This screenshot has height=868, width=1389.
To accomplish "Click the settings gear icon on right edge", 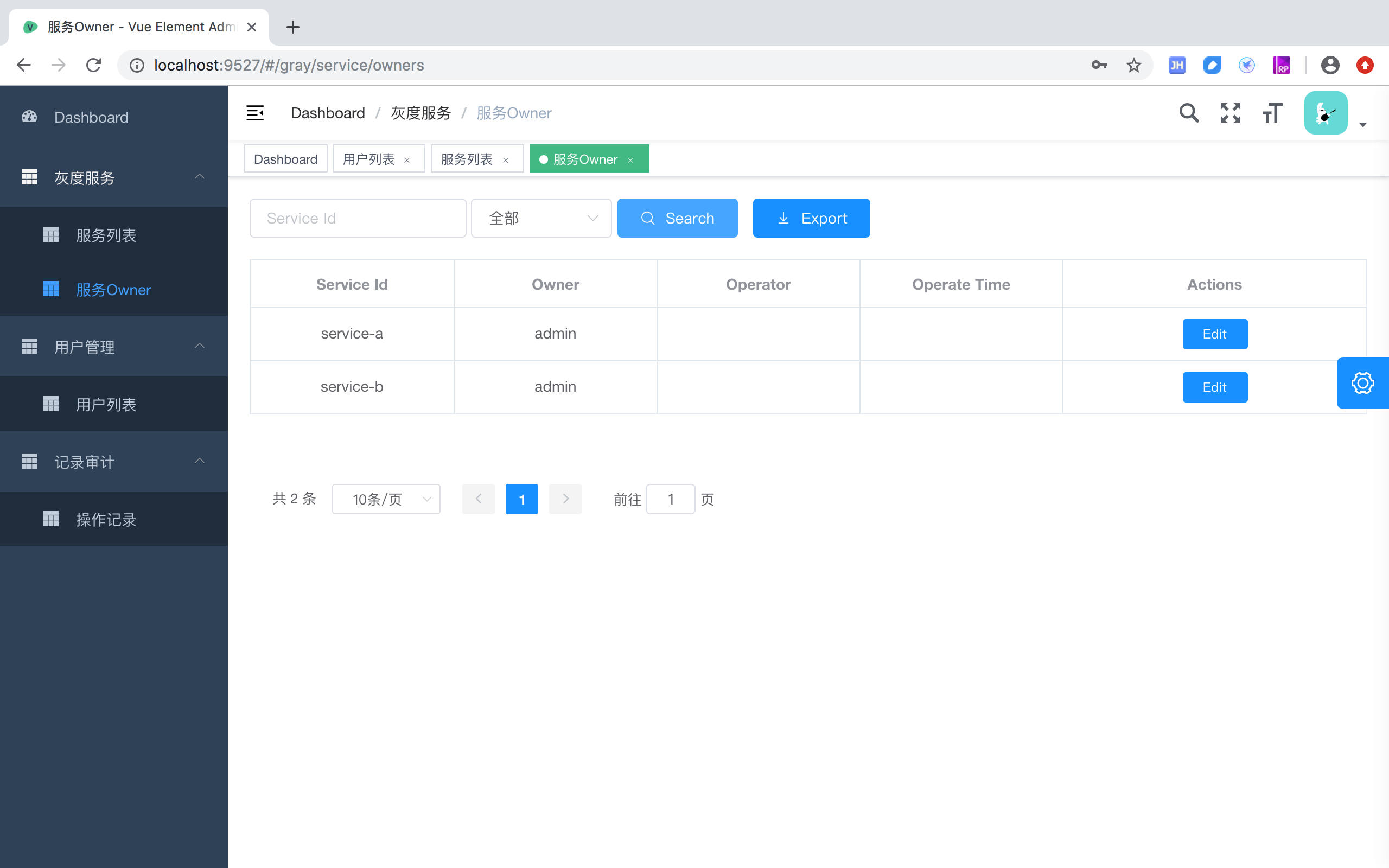I will tap(1361, 382).
